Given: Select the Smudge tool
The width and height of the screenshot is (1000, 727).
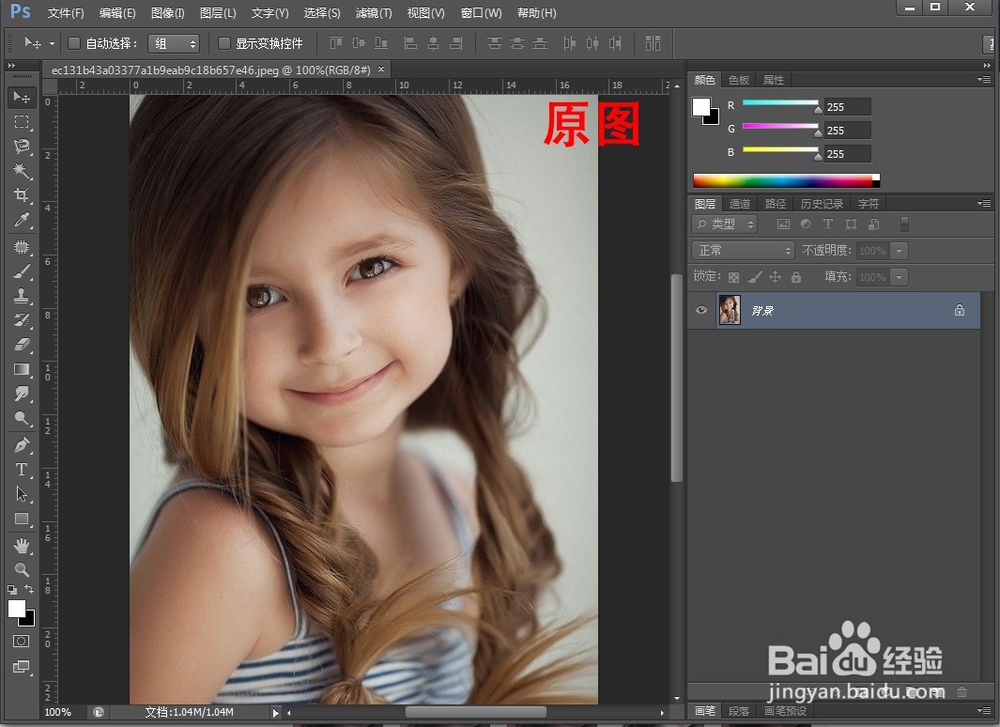Looking at the screenshot, I should point(21,393).
